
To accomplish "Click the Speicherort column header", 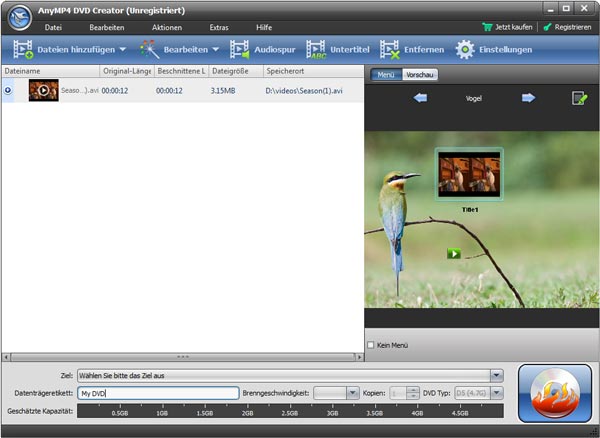I will (313, 71).
